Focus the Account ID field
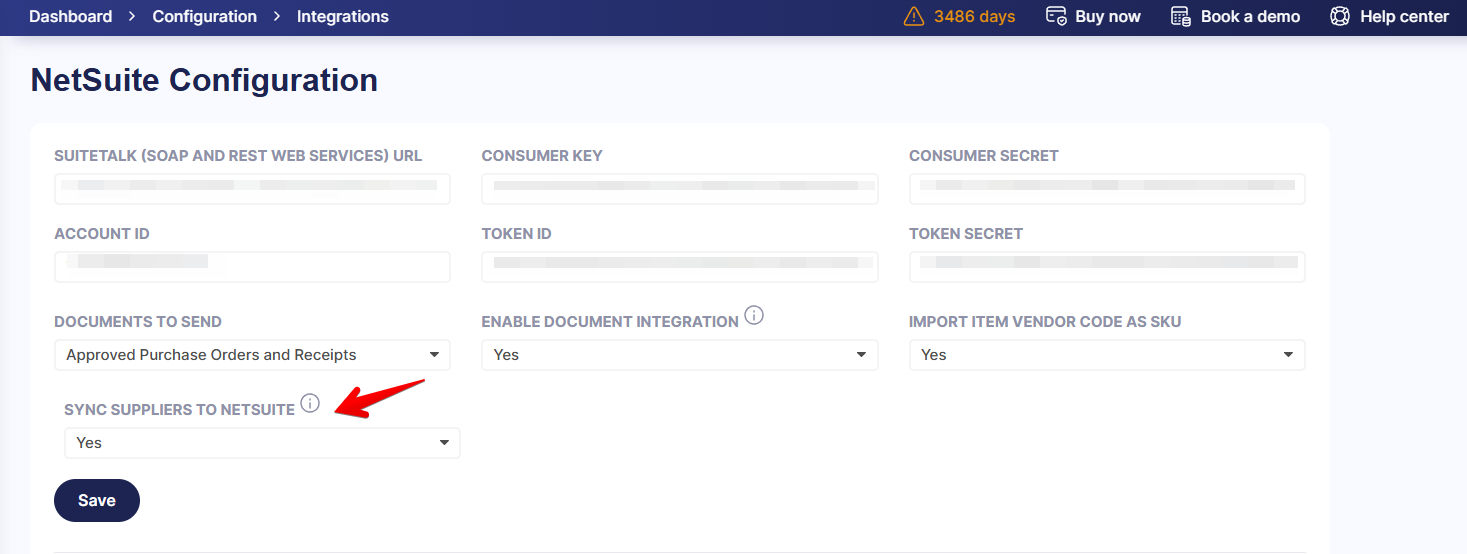This screenshot has height=554, width=1467. 252,266
